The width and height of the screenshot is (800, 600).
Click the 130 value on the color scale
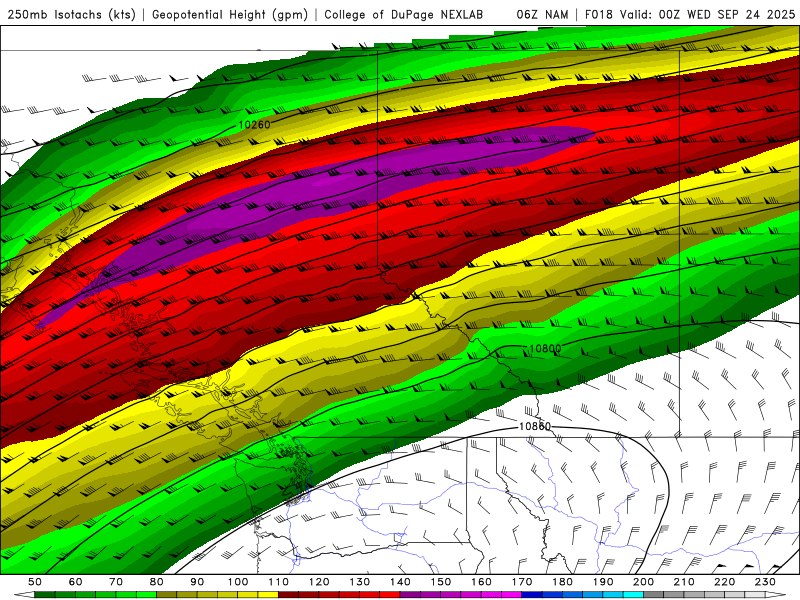(360, 582)
